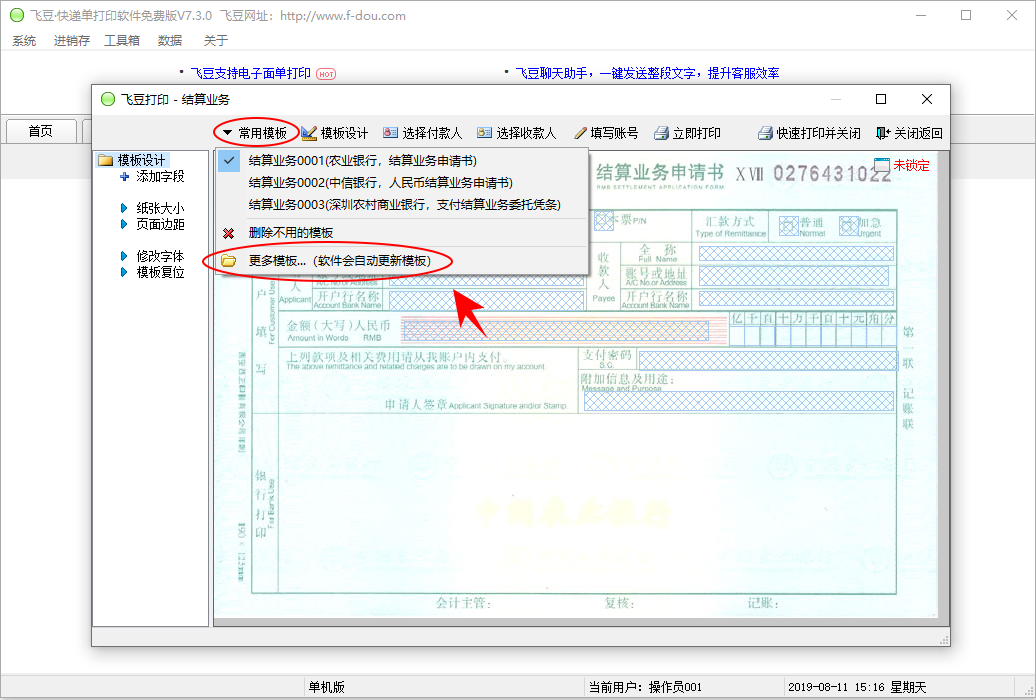Click 纸张大小 text in left panel
The height and width of the screenshot is (700, 1036).
point(160,208)
